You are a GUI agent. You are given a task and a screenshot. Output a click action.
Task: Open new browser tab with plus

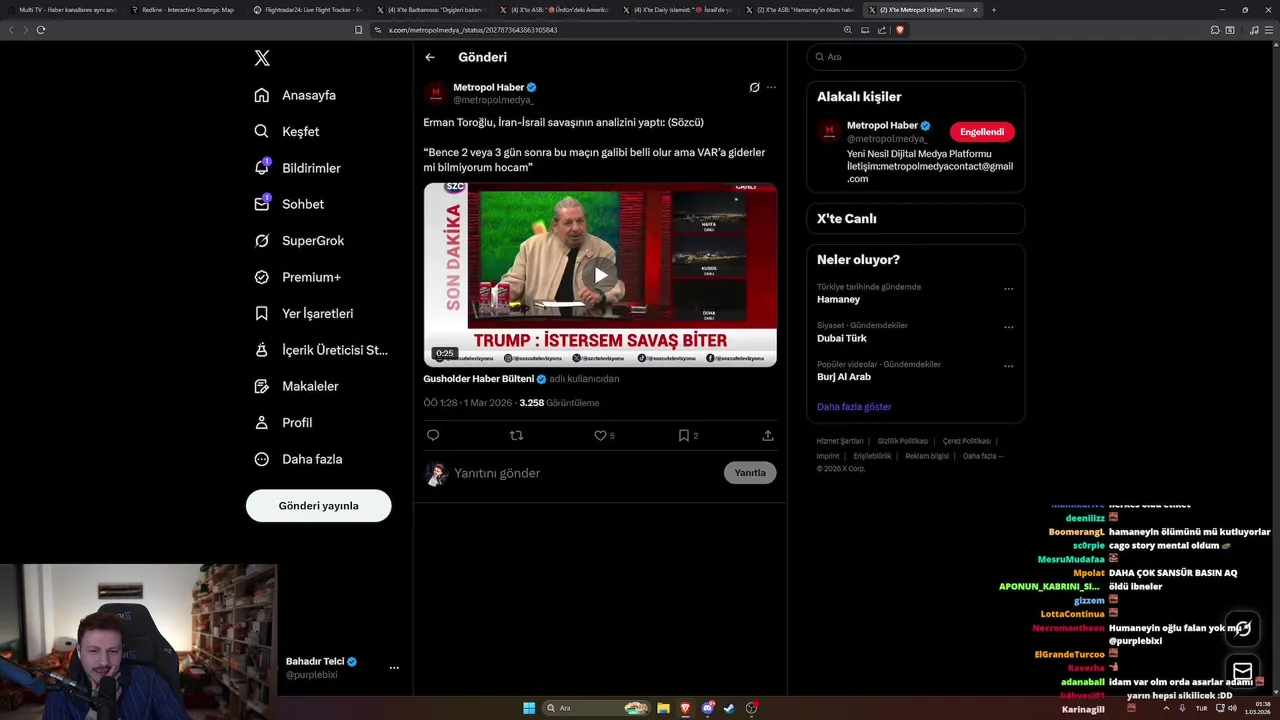pyautogui.click(x=993, y=10)
